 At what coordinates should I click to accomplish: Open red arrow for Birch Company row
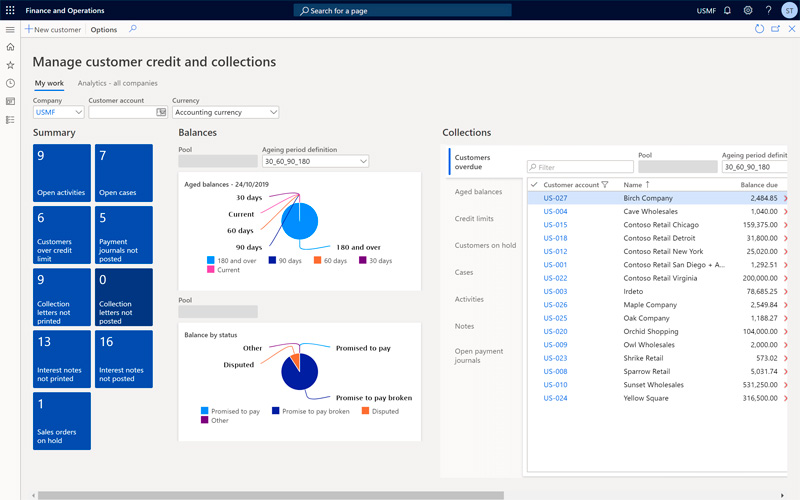pyautogui.click(x=785, y=198)
